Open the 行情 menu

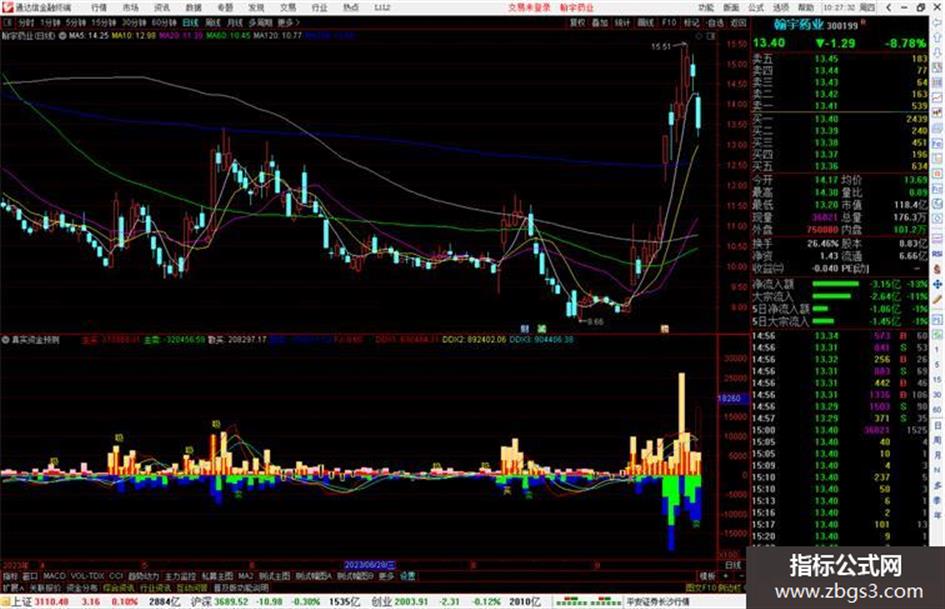99,8
